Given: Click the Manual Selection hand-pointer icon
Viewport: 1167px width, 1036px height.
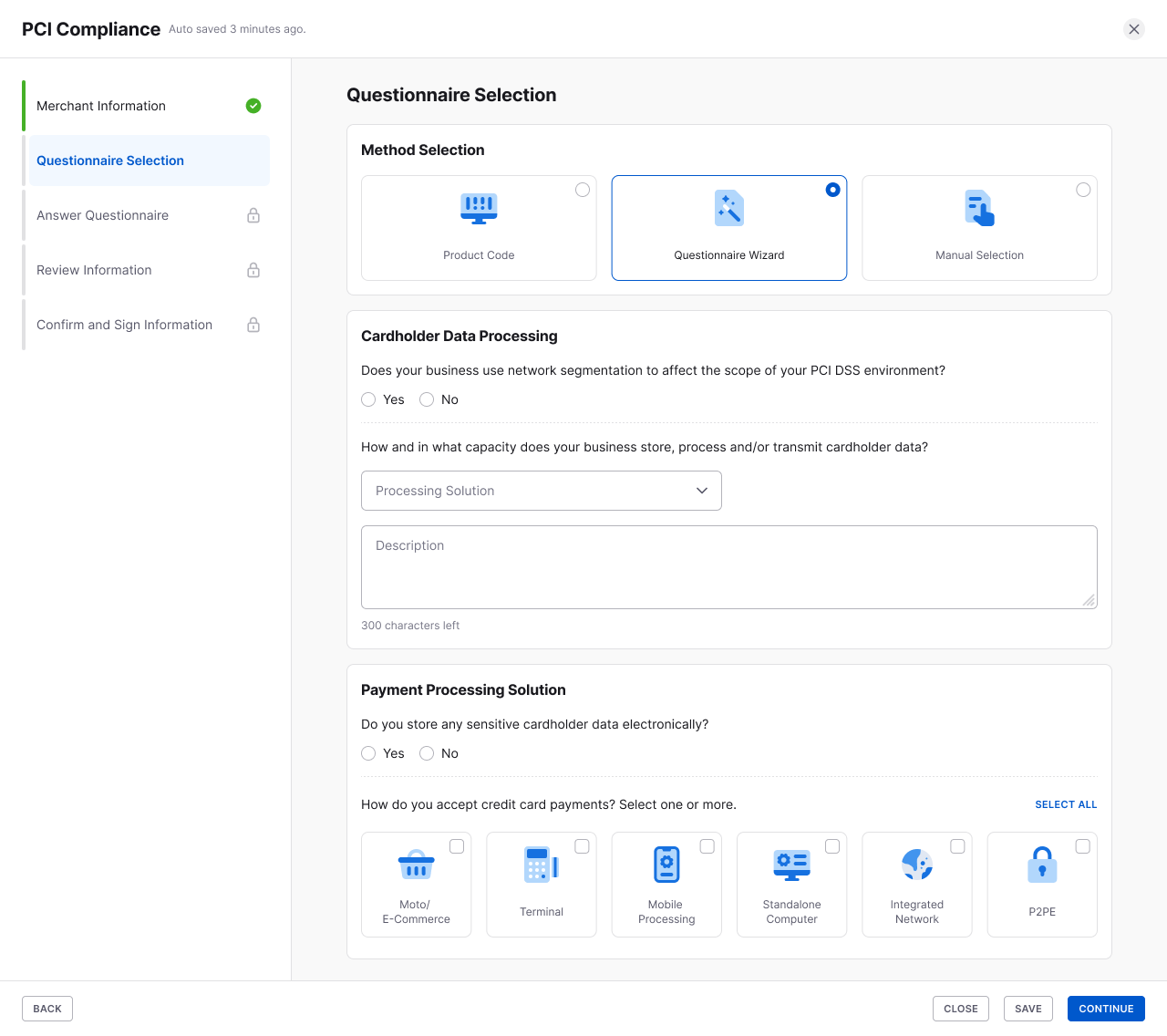Looking at the screenshot, I should 980,209.
